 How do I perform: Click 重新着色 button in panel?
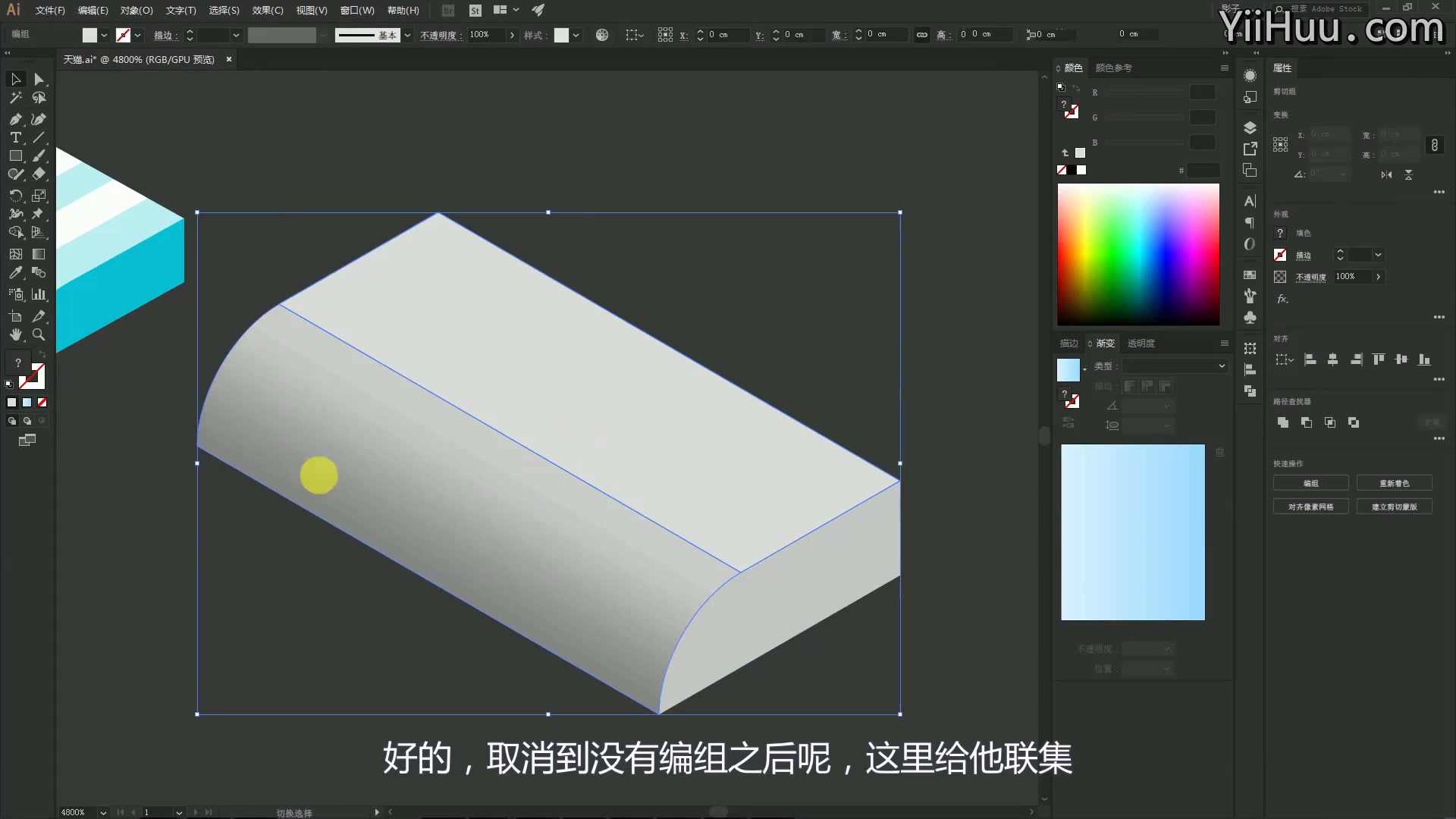1395,483
